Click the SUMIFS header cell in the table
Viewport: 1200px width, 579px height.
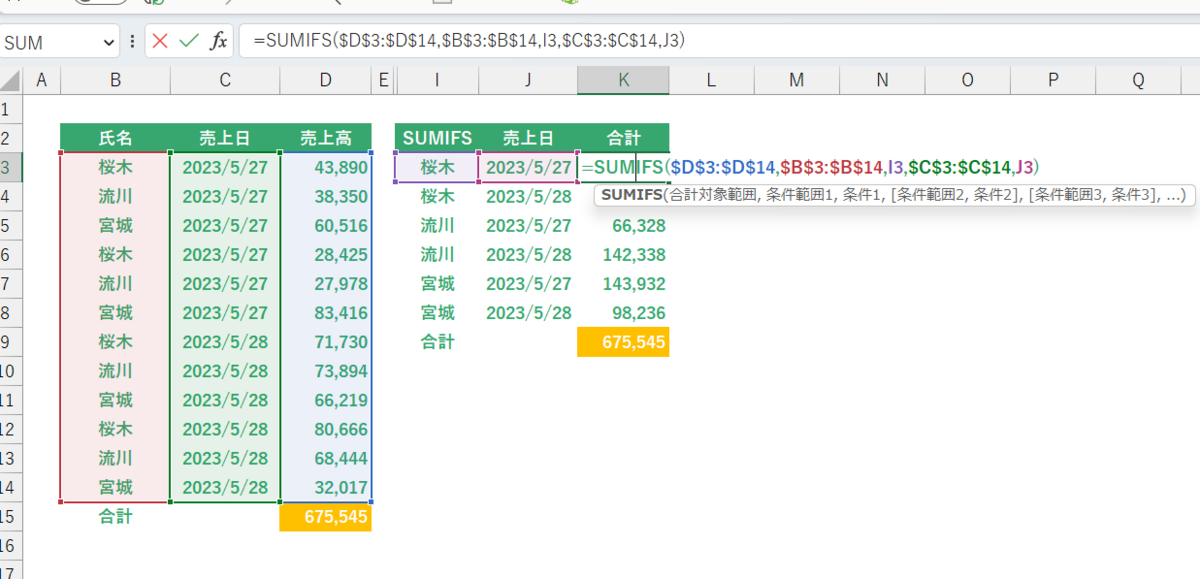click(437, 138)
